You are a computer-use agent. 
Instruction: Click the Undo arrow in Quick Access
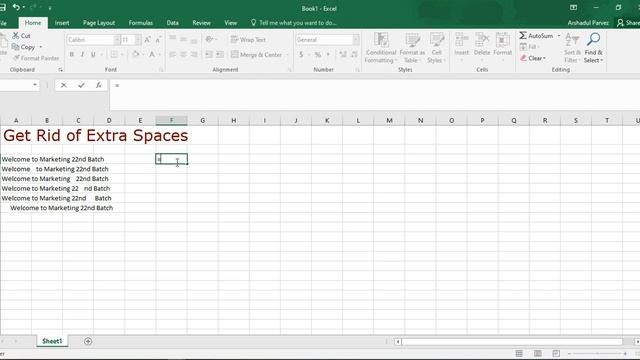click(16, 7)
